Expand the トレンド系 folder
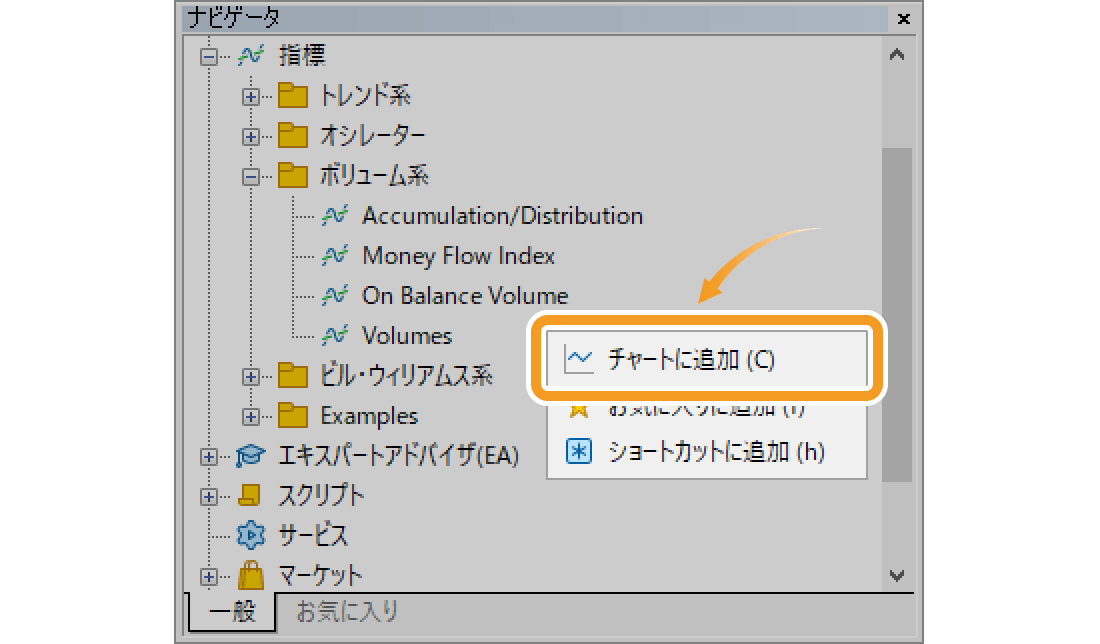Screen dimensions: 1100x644 pyautogui.click(x=250, y=96)
